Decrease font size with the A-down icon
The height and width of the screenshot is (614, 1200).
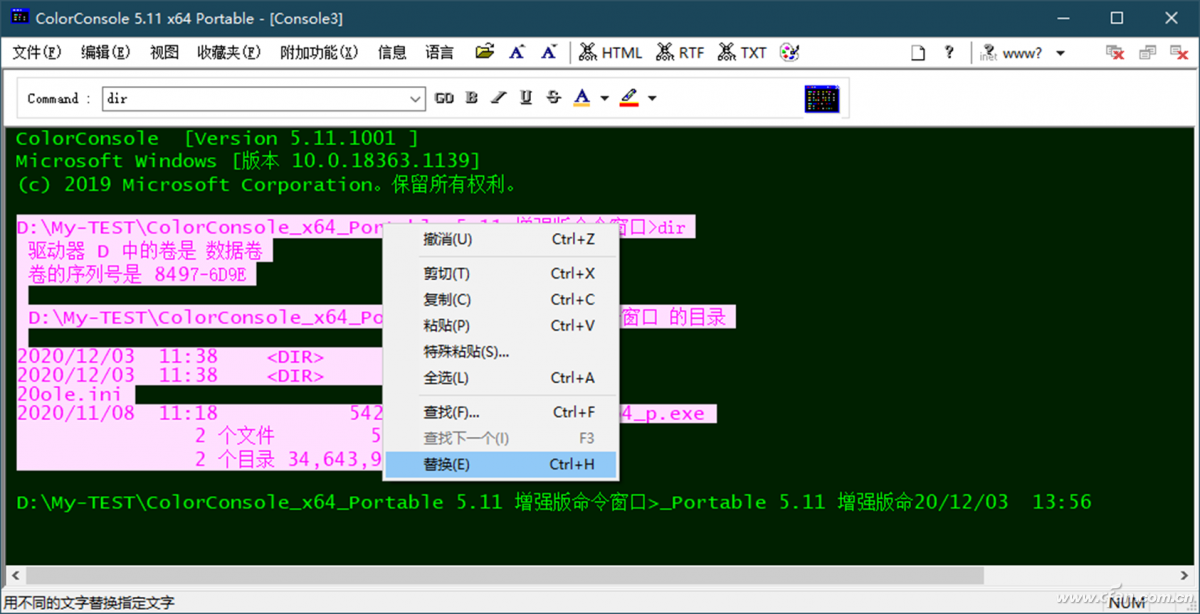pos(547,52)
